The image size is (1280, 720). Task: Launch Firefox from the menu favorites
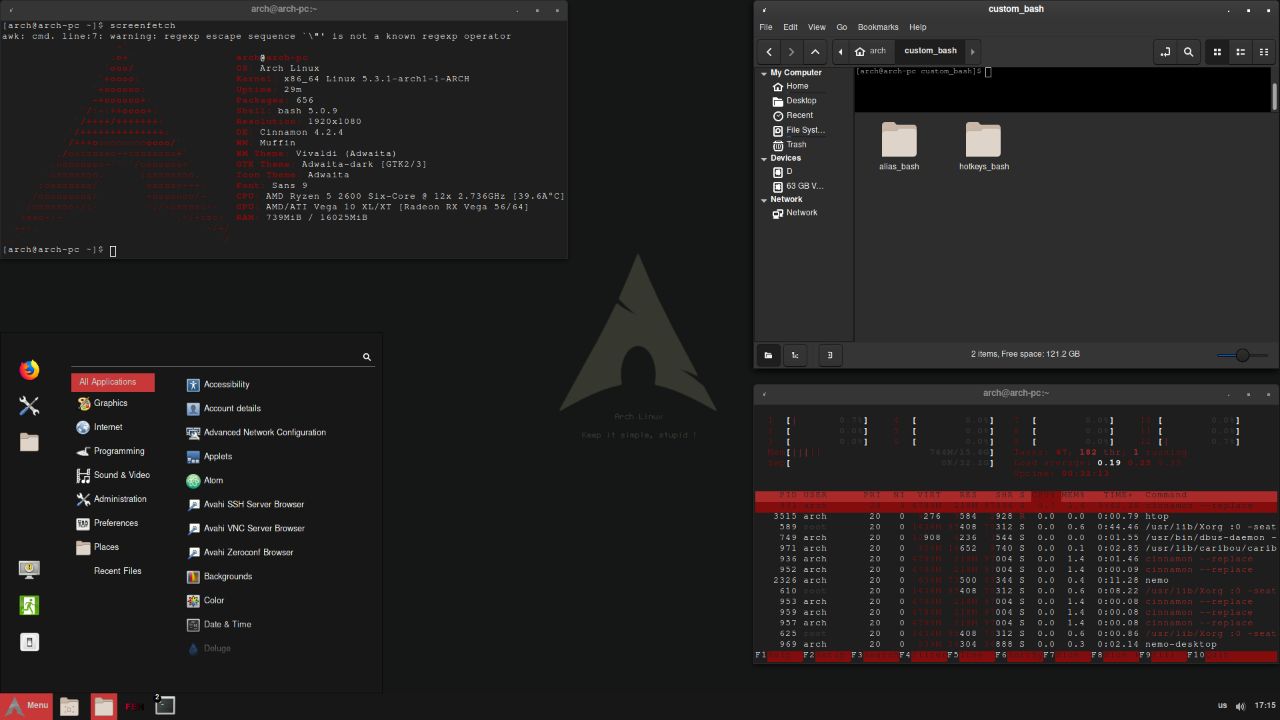point(29,370)
